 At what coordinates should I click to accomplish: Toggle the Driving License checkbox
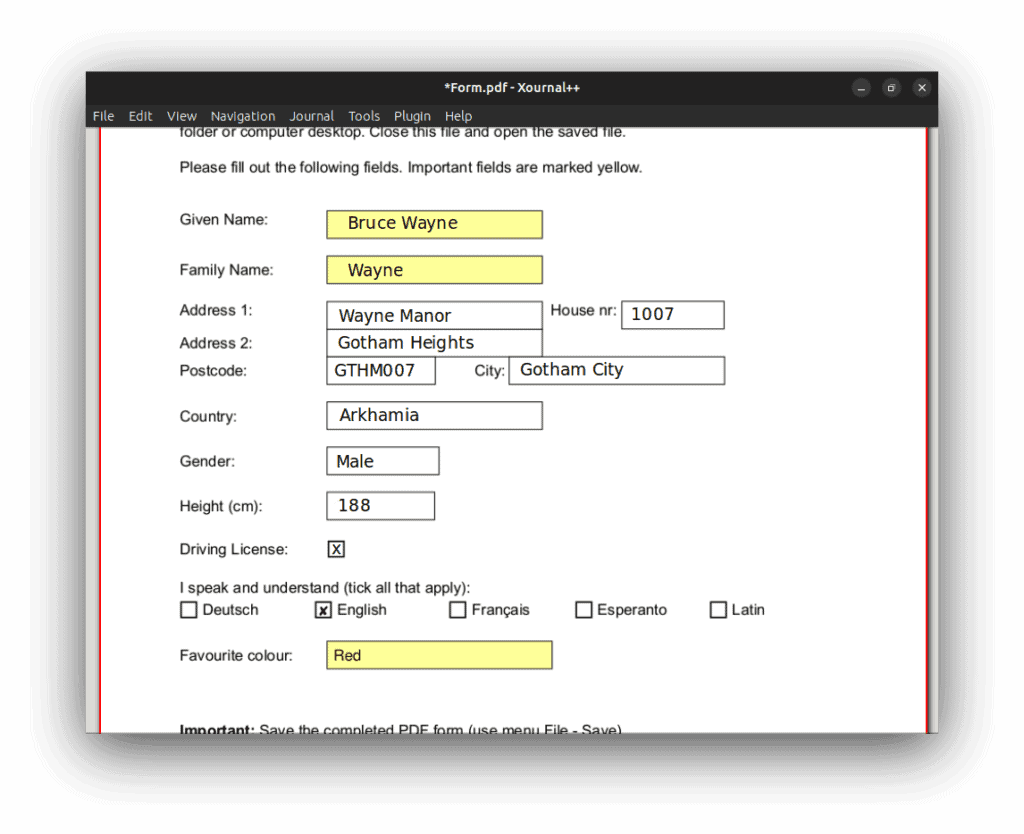(336, 549)
